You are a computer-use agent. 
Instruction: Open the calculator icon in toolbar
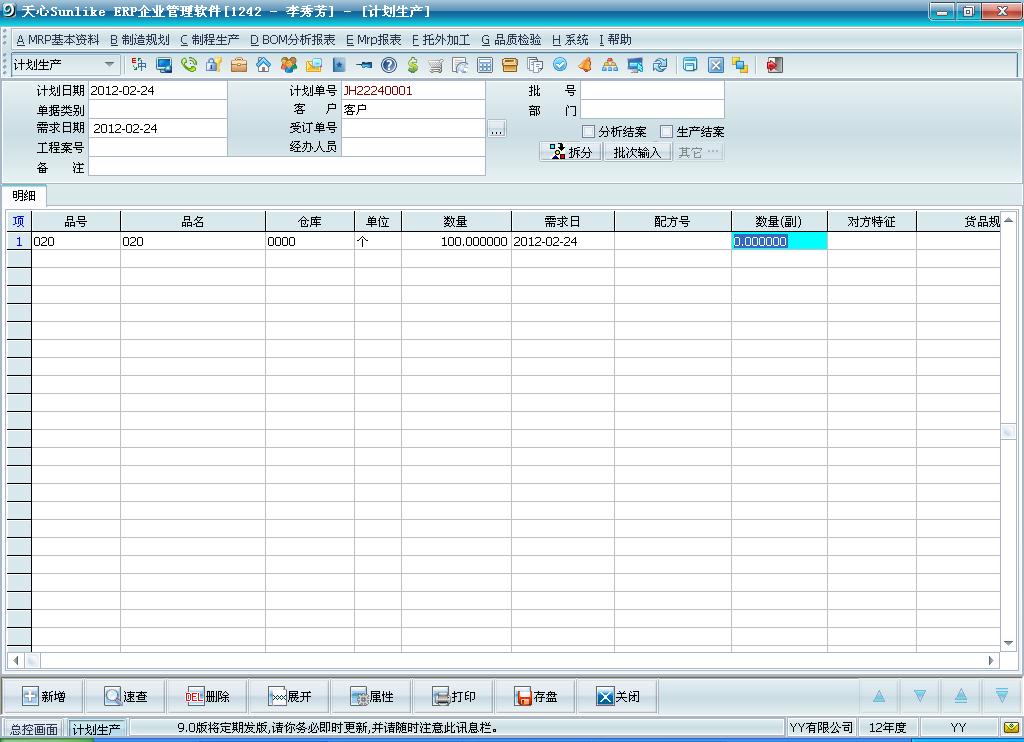(485, 65)
